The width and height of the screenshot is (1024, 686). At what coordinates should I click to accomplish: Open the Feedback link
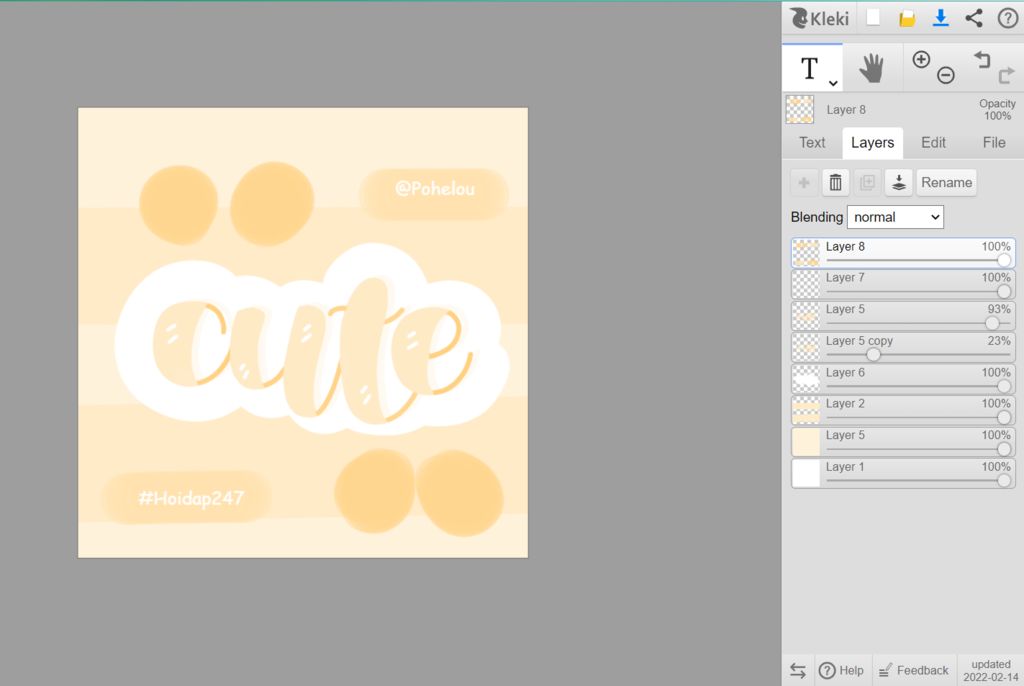tap(914, 670)
